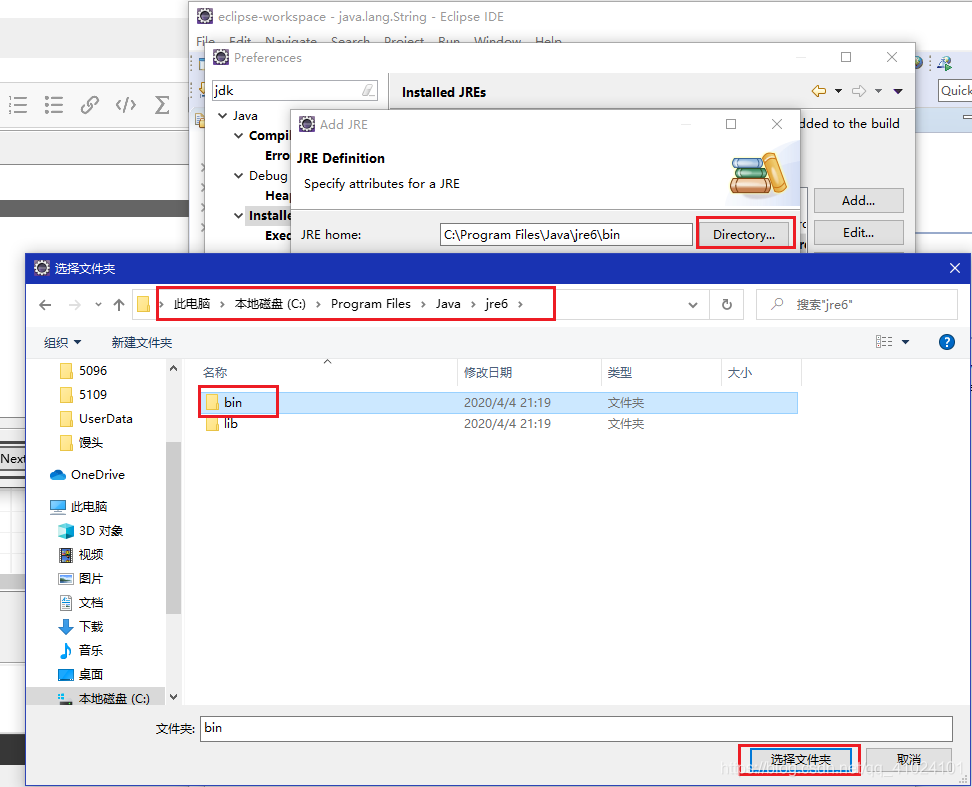Go up one folder level
This screenshot has height=787, width=972.
pos(119,304)
